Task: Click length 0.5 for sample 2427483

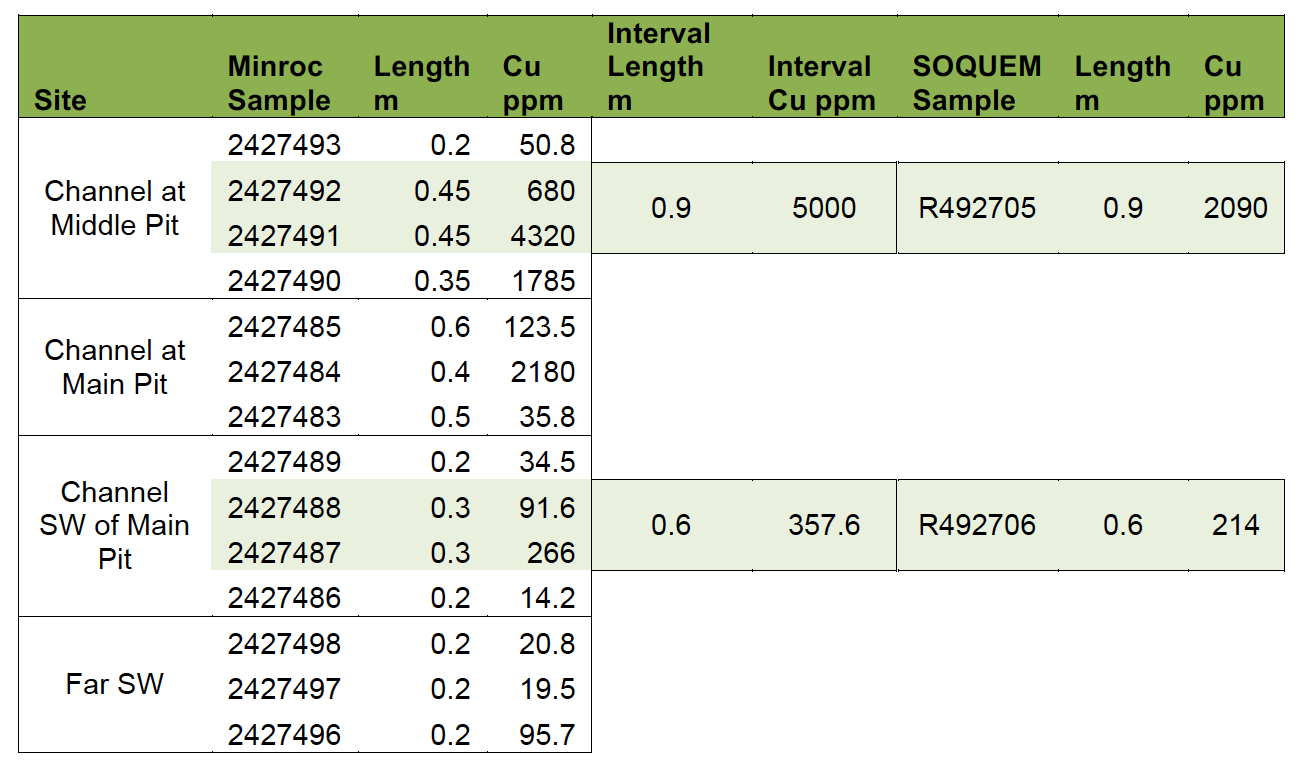Action: click(x=450, y=417)
